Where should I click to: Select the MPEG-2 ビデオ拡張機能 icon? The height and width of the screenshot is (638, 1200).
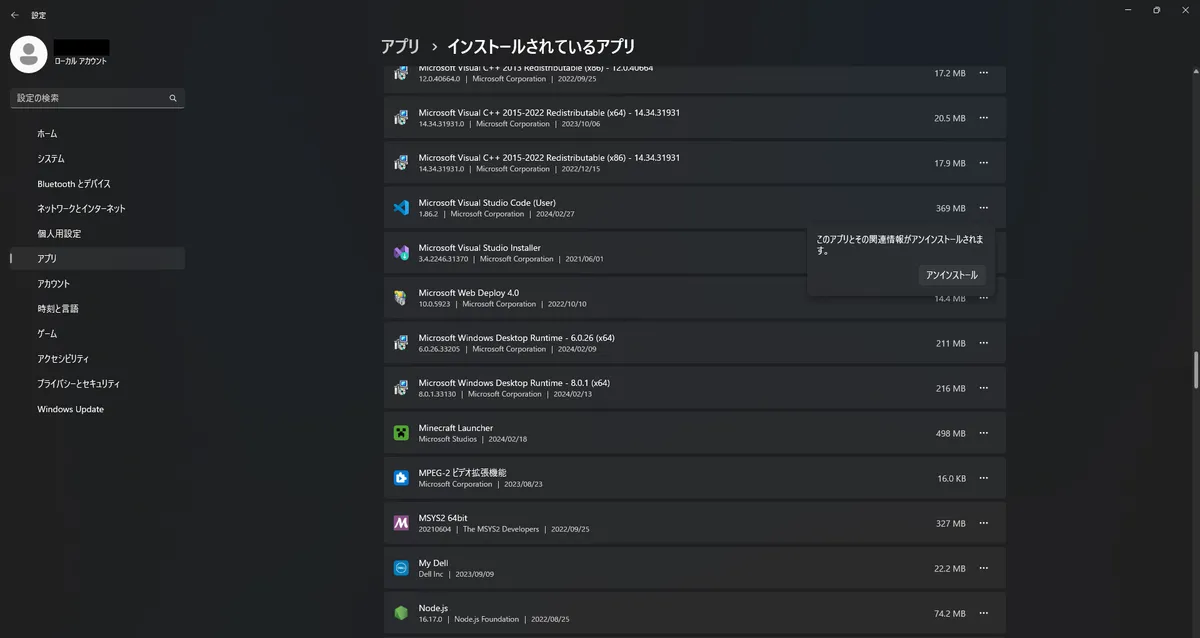pos(401,477)
